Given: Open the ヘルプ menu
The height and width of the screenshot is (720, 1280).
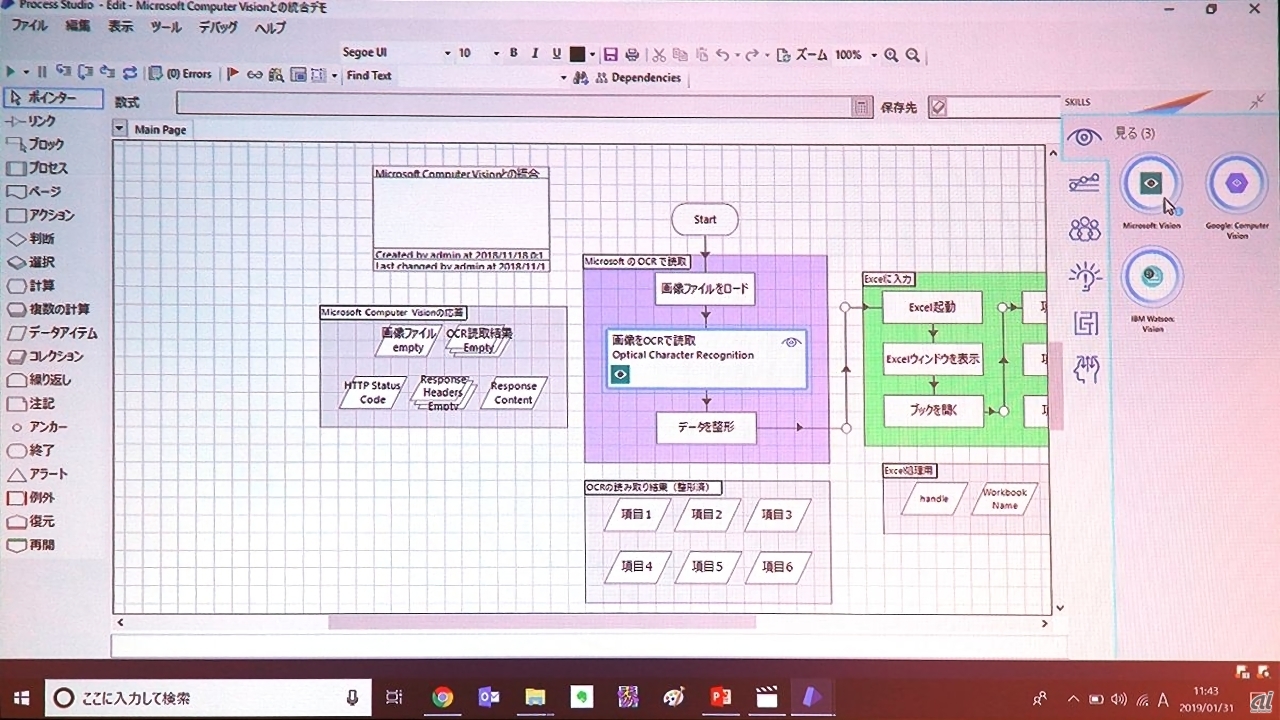Looking at the screenshot, I should coord(270,27).
